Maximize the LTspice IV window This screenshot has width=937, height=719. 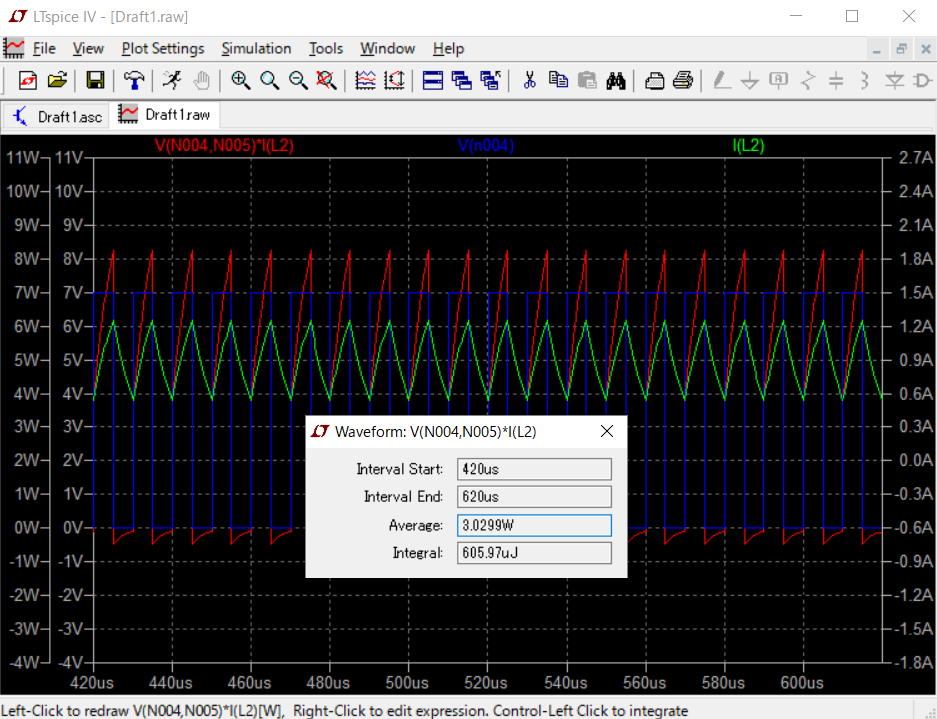pos(852,16)
